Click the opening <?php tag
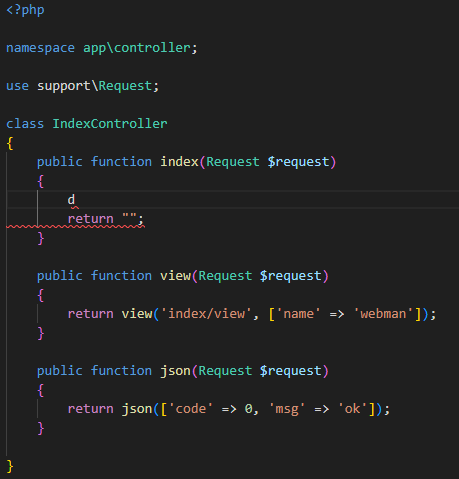 [25, 10]
